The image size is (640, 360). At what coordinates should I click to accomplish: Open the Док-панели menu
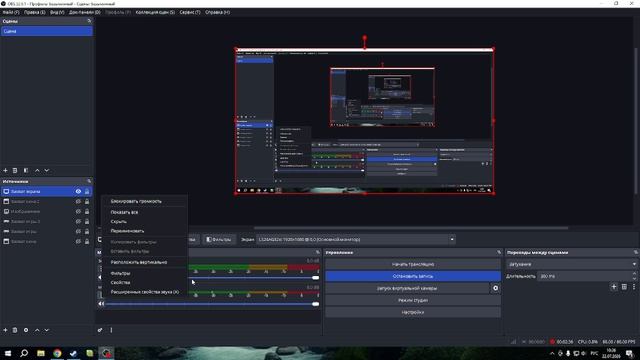coord(84,12)
